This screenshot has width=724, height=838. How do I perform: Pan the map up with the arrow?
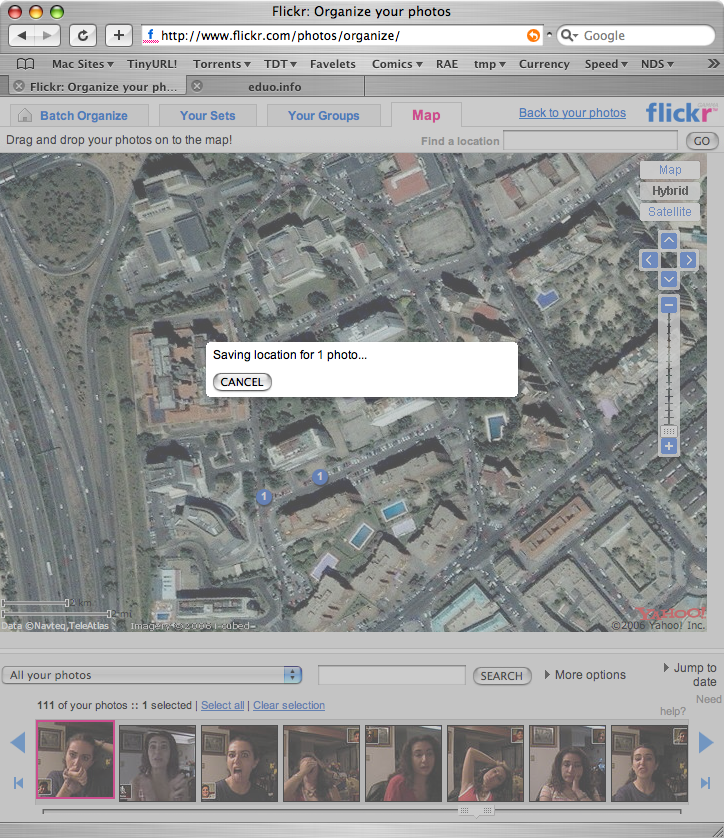(x=668, y=240)
